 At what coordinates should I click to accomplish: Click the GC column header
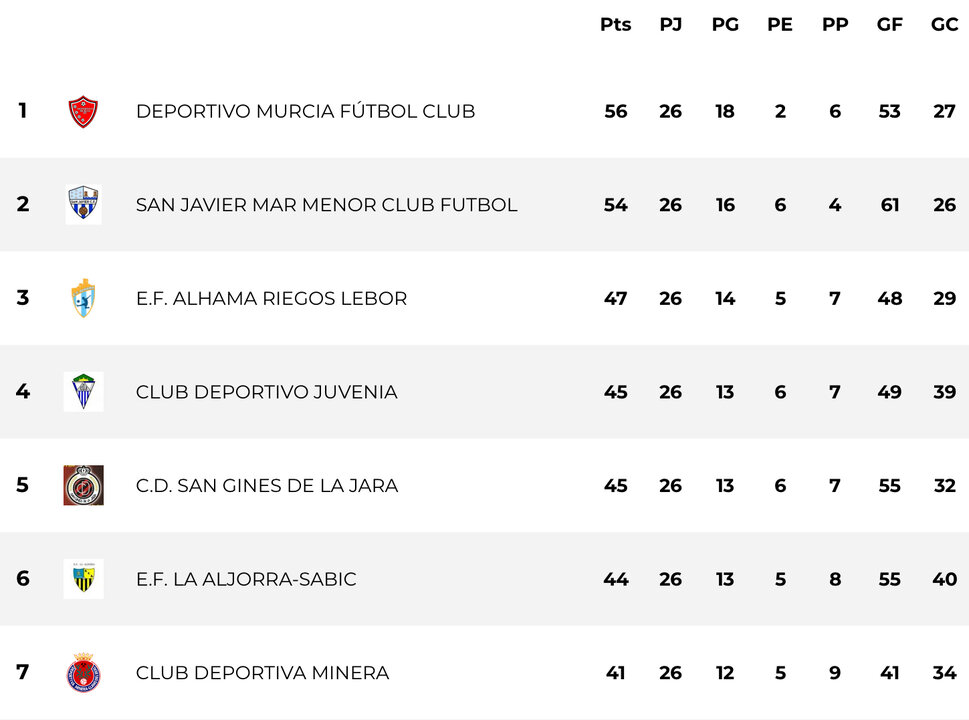point(945,24)
